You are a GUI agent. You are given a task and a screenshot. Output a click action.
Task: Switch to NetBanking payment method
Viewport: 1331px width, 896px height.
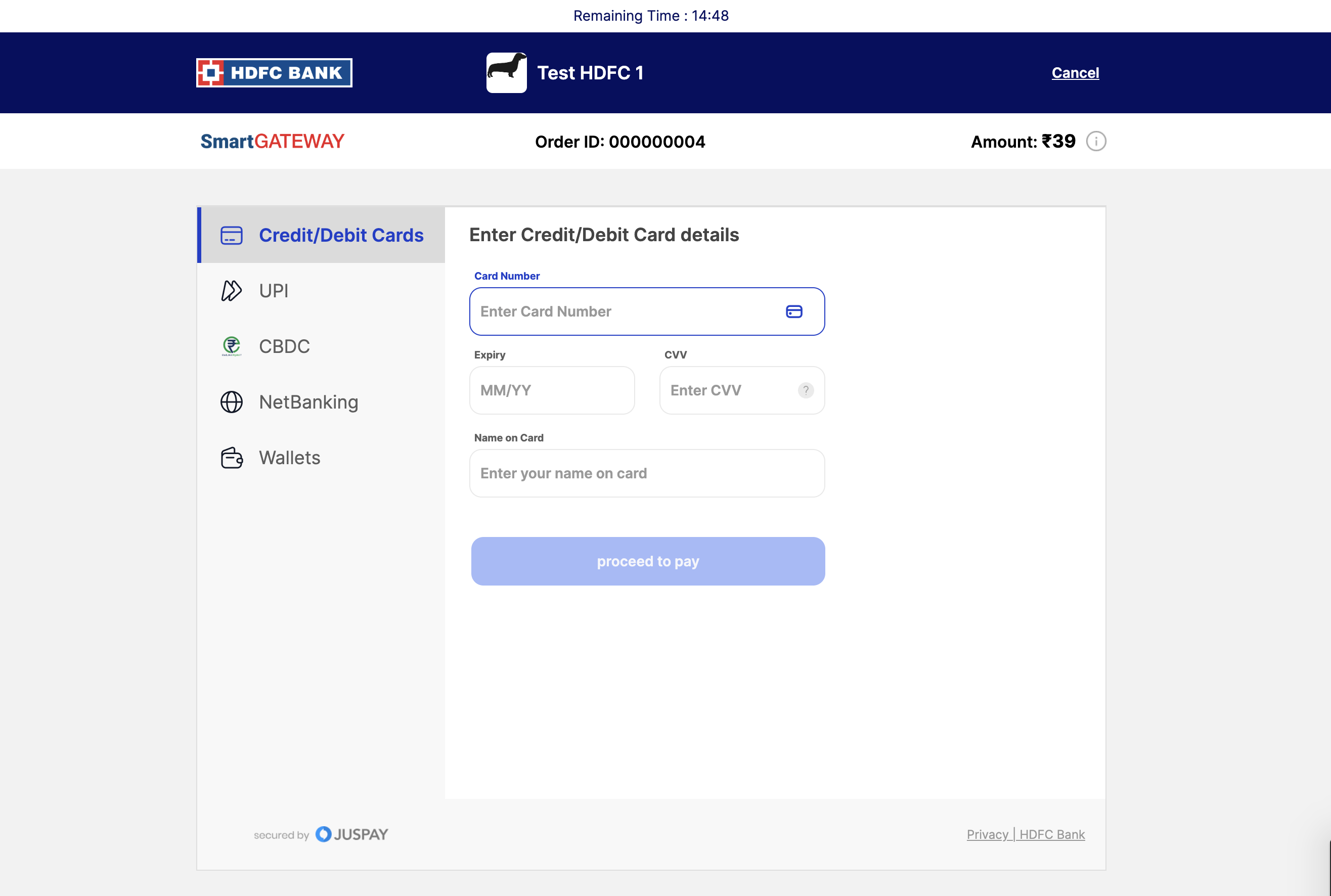tap(321, 401)
